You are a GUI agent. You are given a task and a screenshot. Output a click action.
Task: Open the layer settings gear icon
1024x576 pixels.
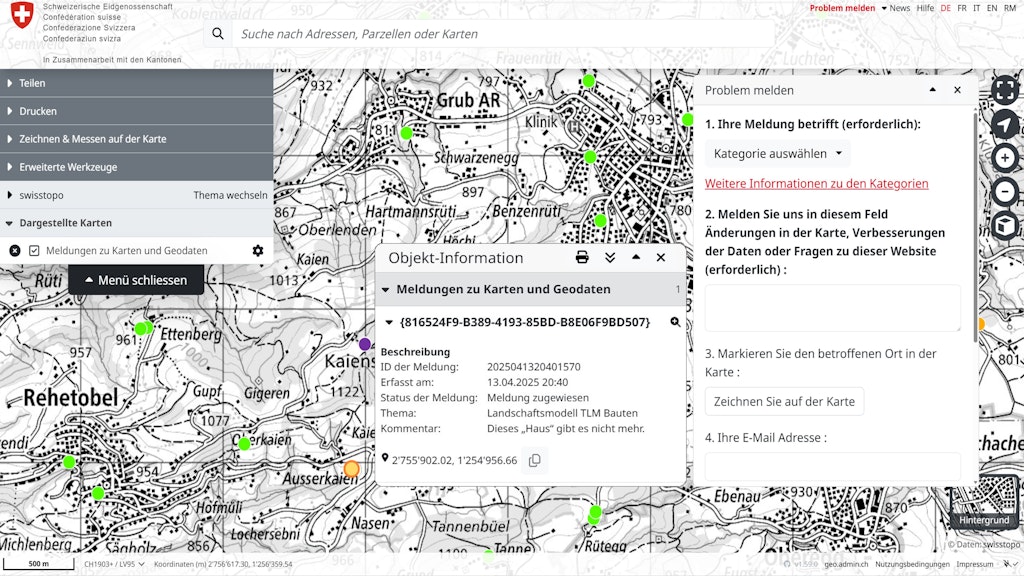[x=258, y=251]
